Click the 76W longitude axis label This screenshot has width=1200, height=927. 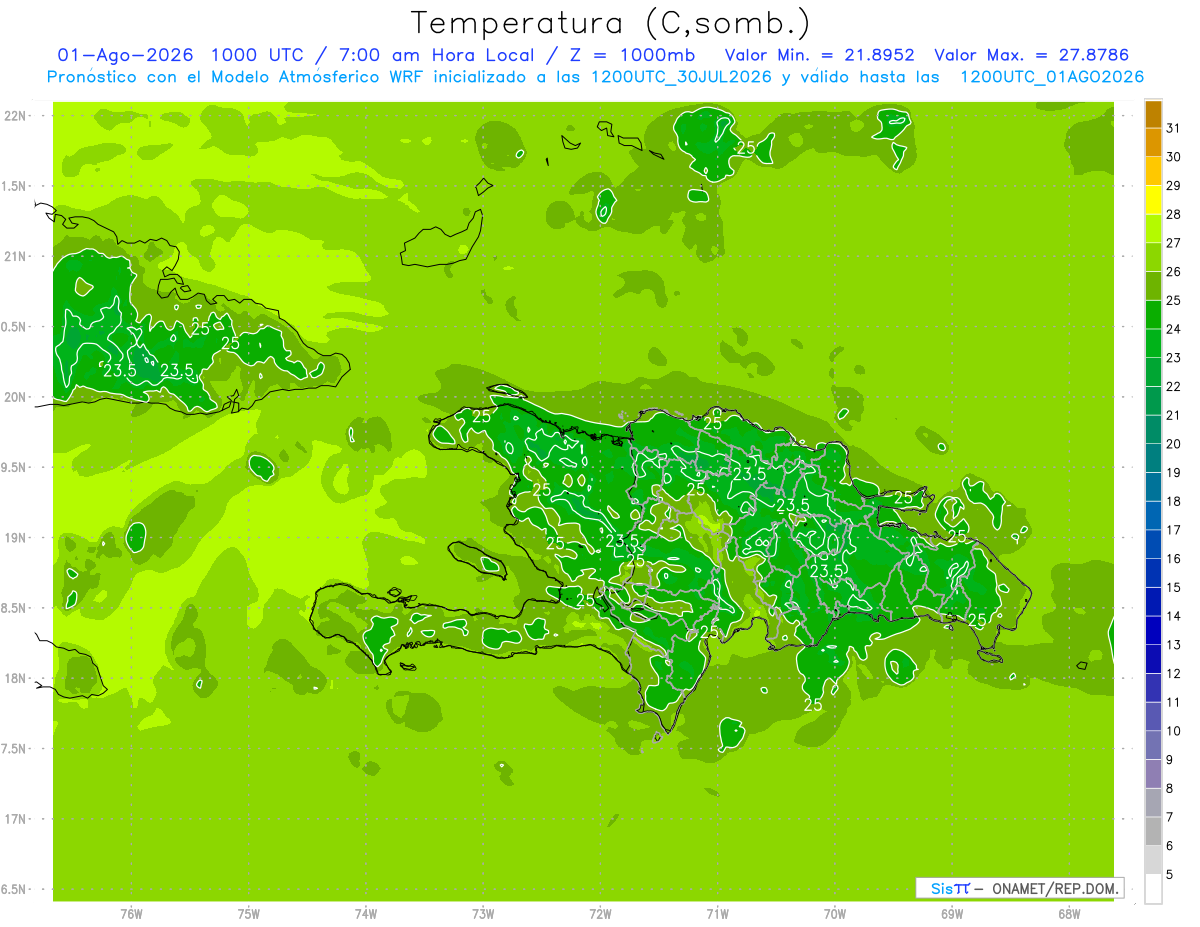click(131, 913)
